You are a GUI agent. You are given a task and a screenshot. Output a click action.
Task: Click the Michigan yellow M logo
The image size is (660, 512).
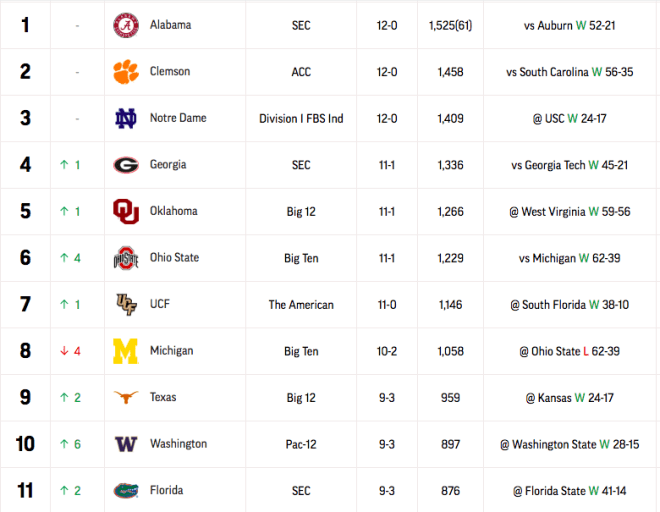tap(126, 351)
